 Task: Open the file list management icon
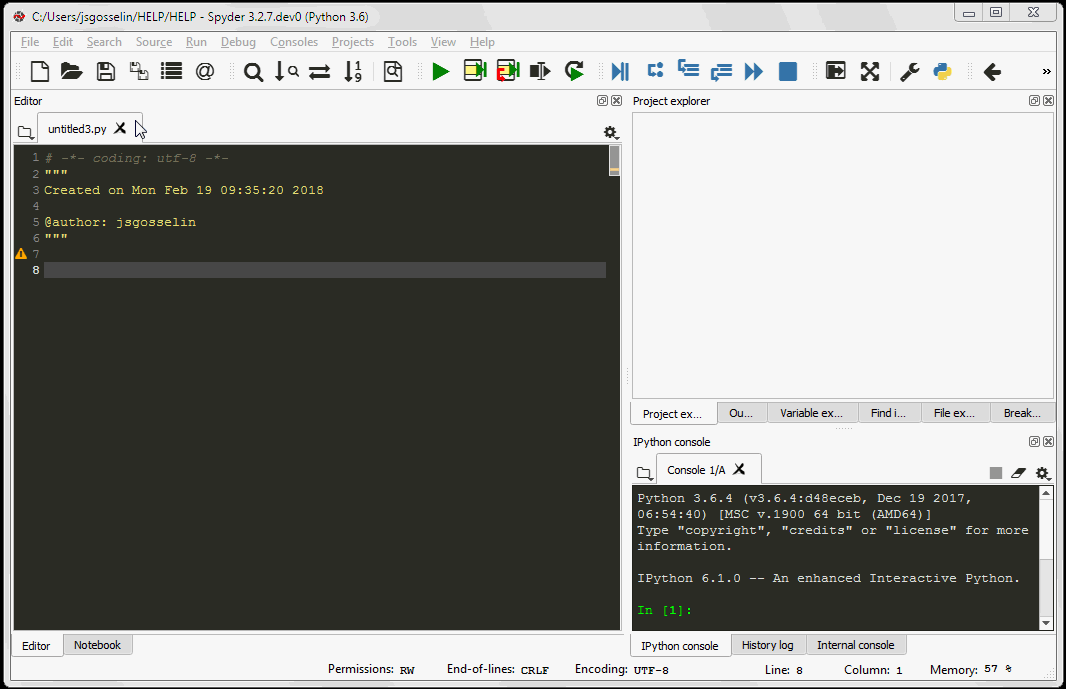tap(171, 71)
